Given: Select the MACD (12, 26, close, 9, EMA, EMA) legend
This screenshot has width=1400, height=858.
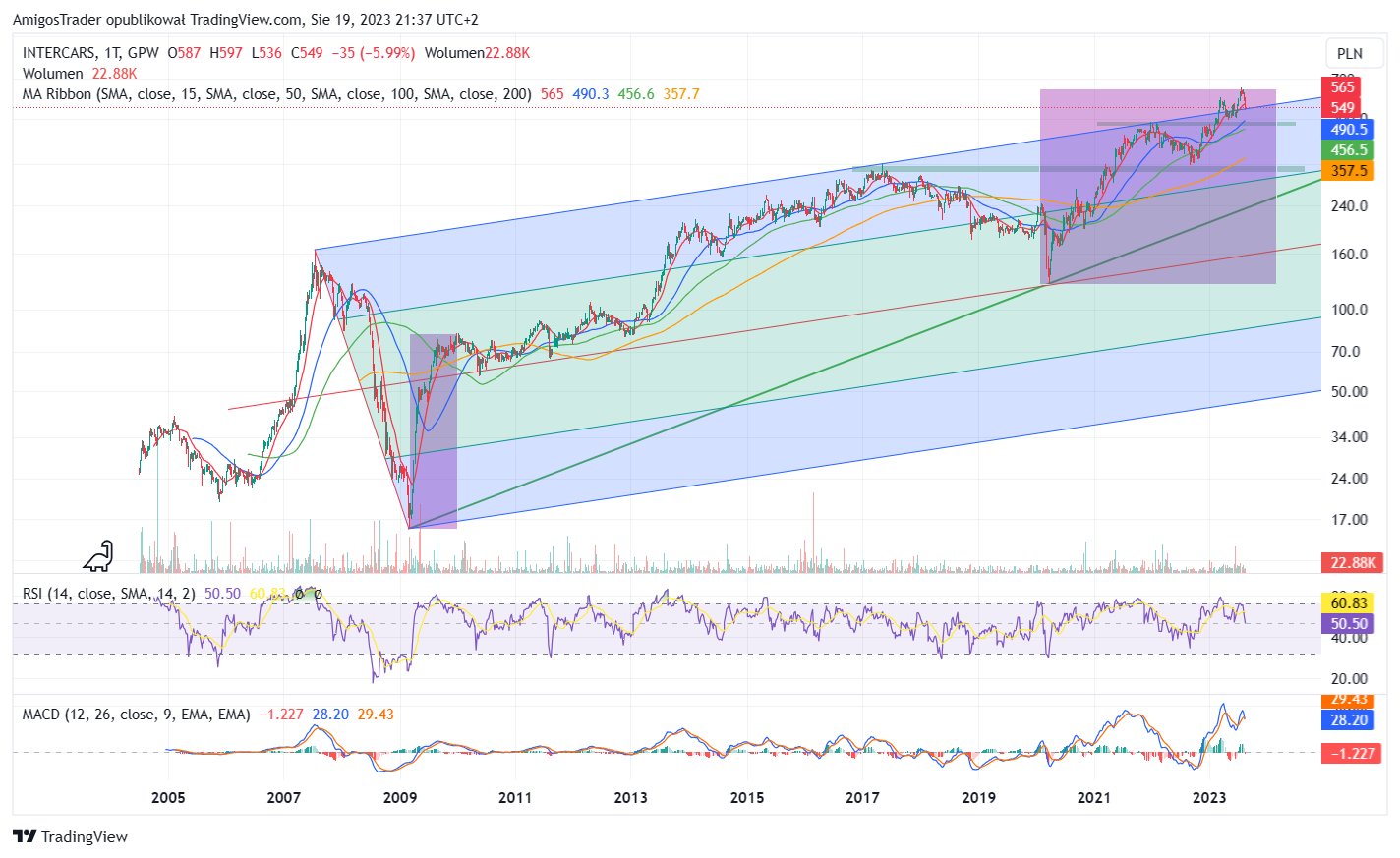Looking at the screenshot, I should click(x=137, y=715).
